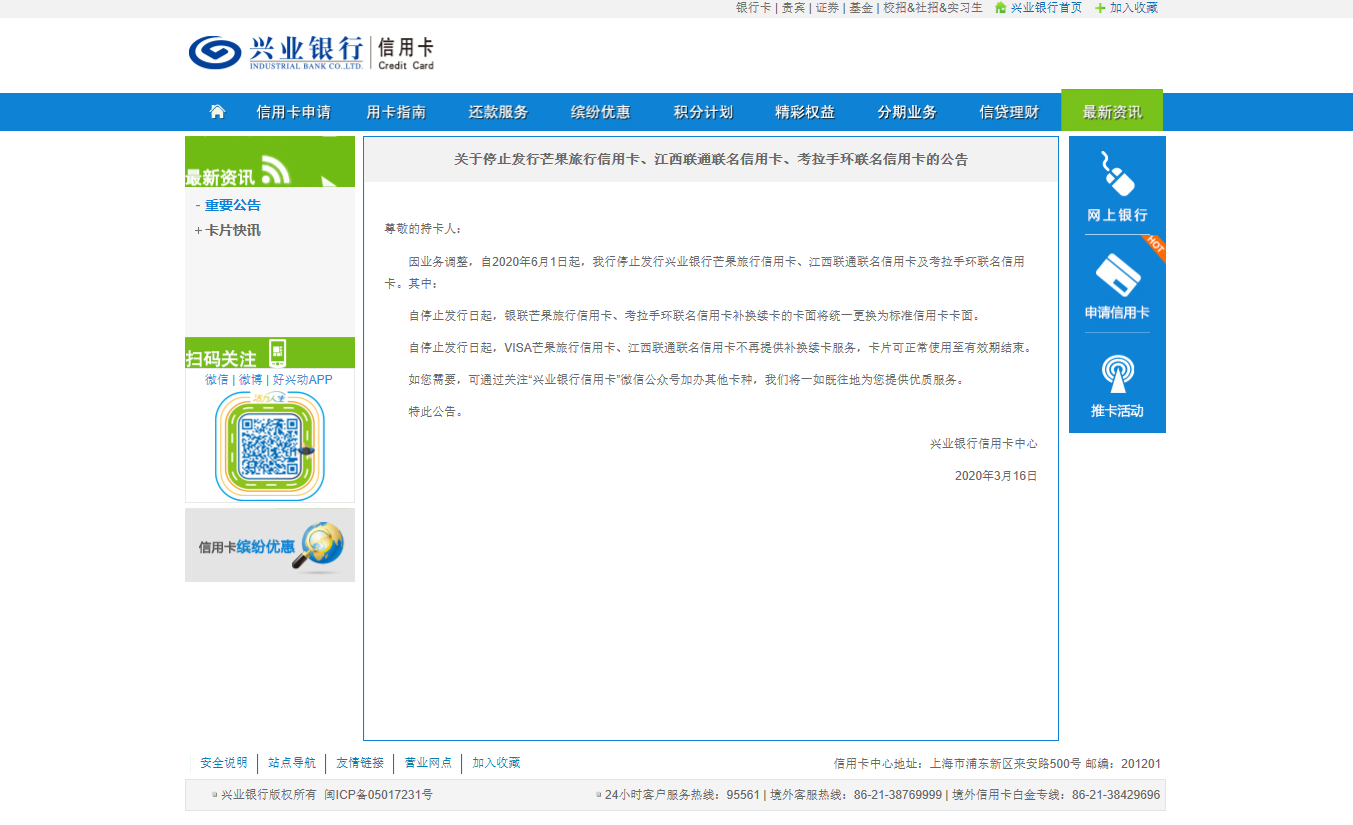
Task: Open 信用卡申请 menu
Action: click(293, 112)
